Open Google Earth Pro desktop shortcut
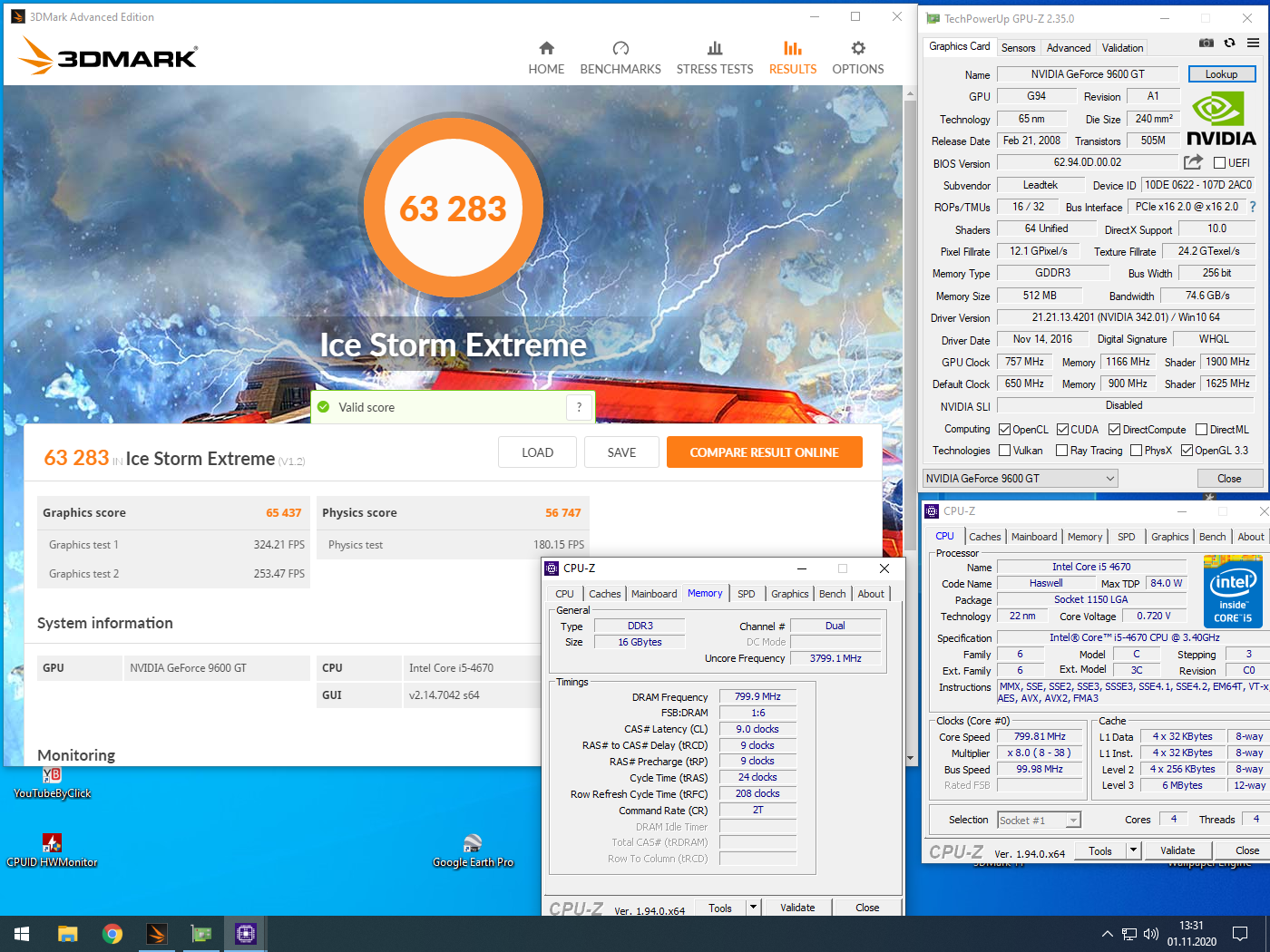The height and width of the screenshot is (952, 1270). (473, 851)
